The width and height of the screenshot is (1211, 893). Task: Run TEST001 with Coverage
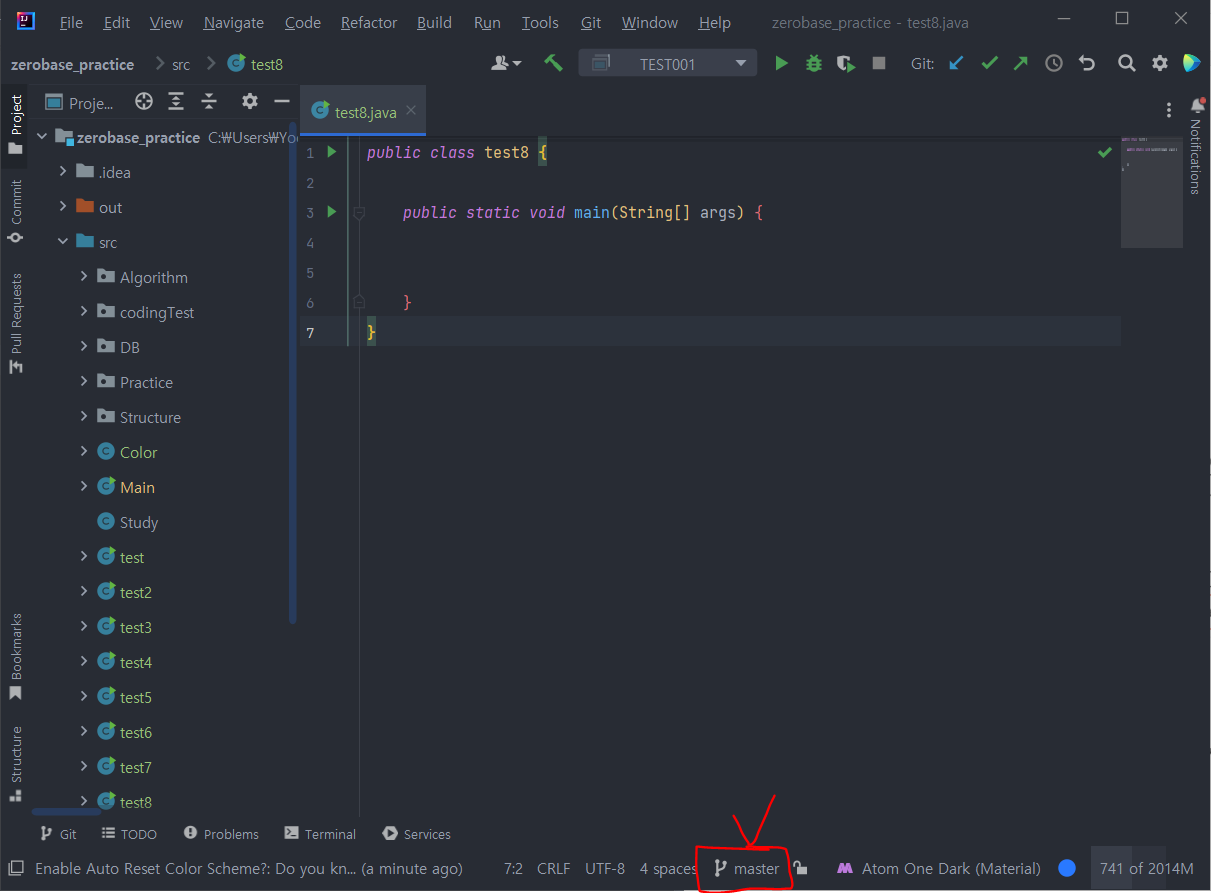[x=845, y=62]
